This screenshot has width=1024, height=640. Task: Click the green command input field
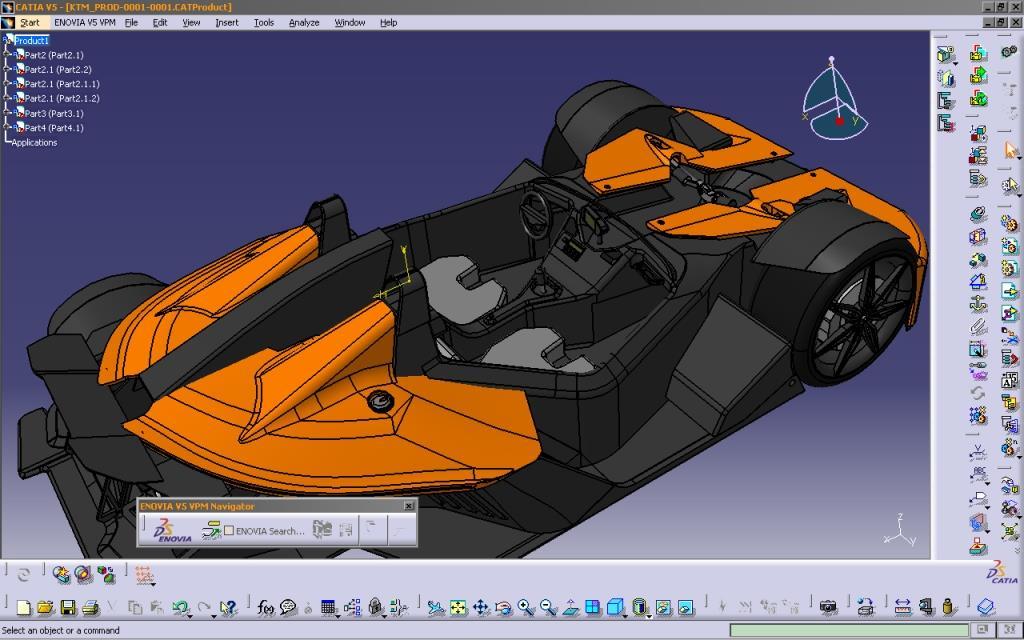click(847, 630)
